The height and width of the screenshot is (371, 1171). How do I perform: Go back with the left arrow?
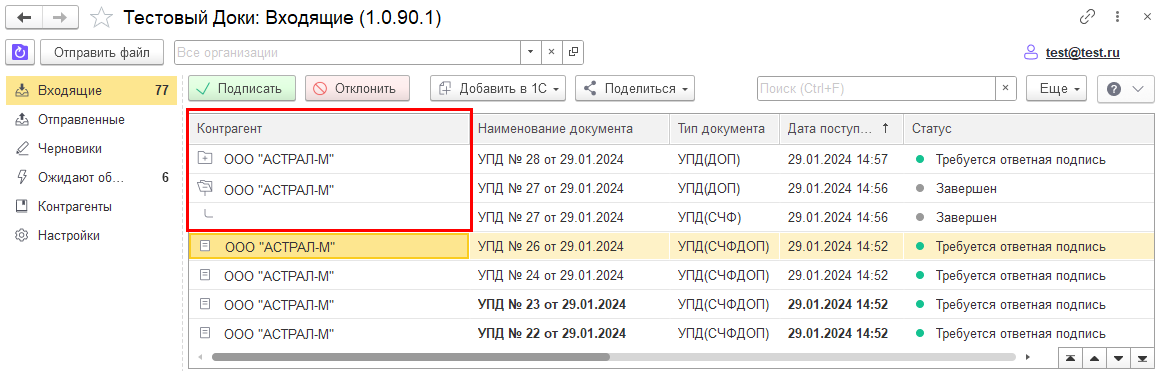coord(22,17)
